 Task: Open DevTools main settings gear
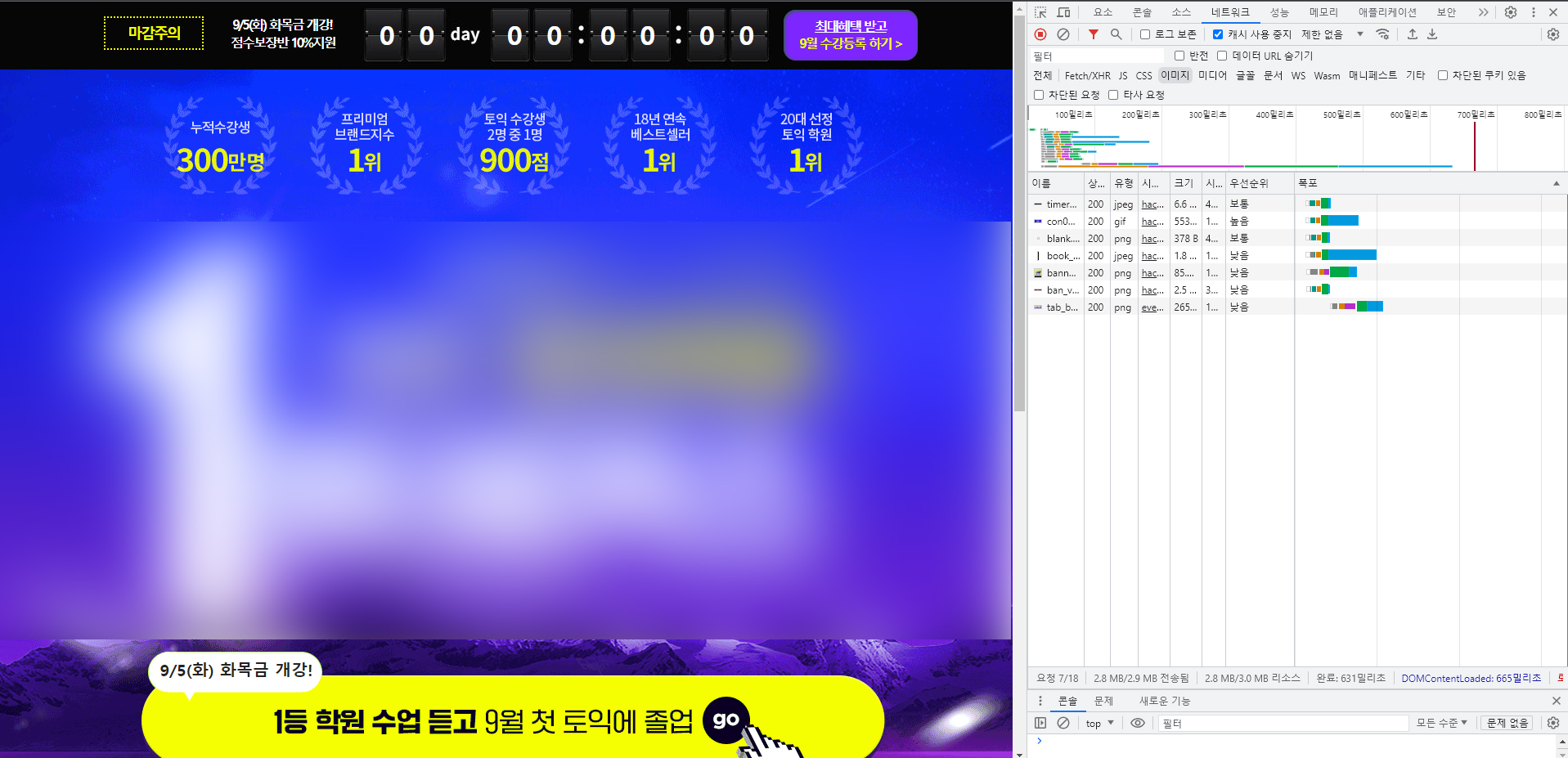1511,12
